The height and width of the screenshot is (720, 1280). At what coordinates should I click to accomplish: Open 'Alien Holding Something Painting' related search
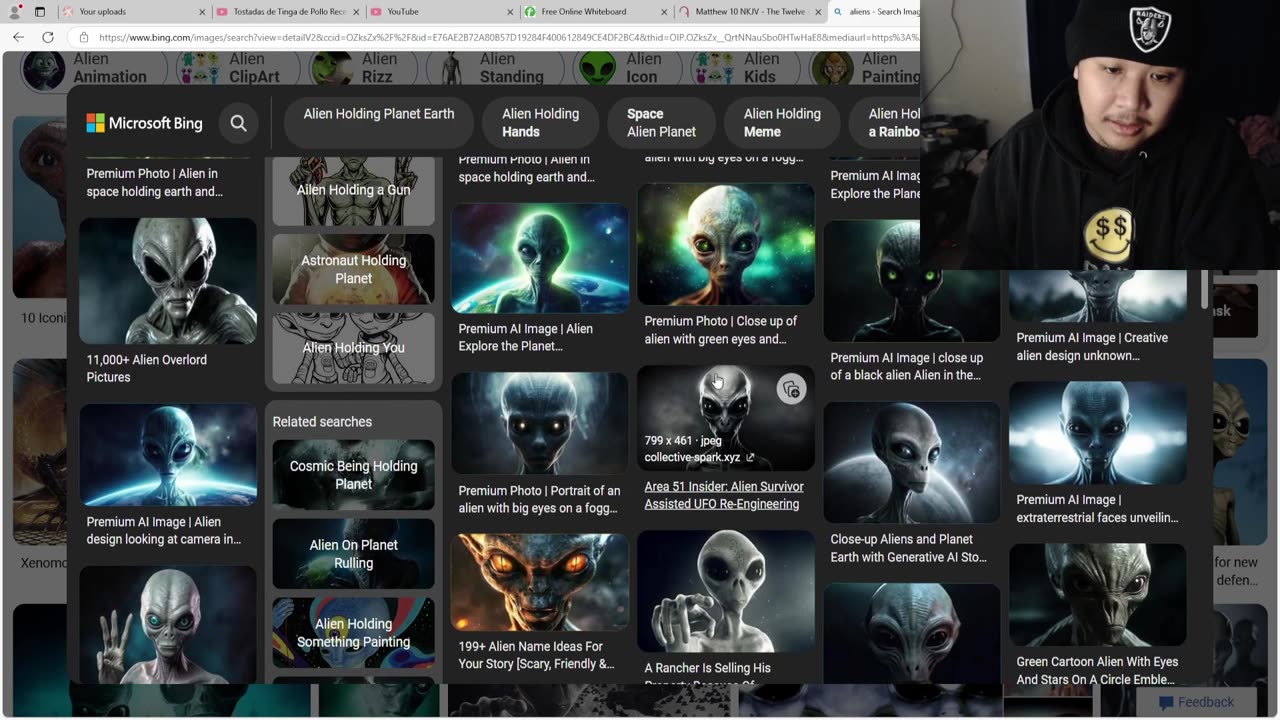tap(353, 633)
